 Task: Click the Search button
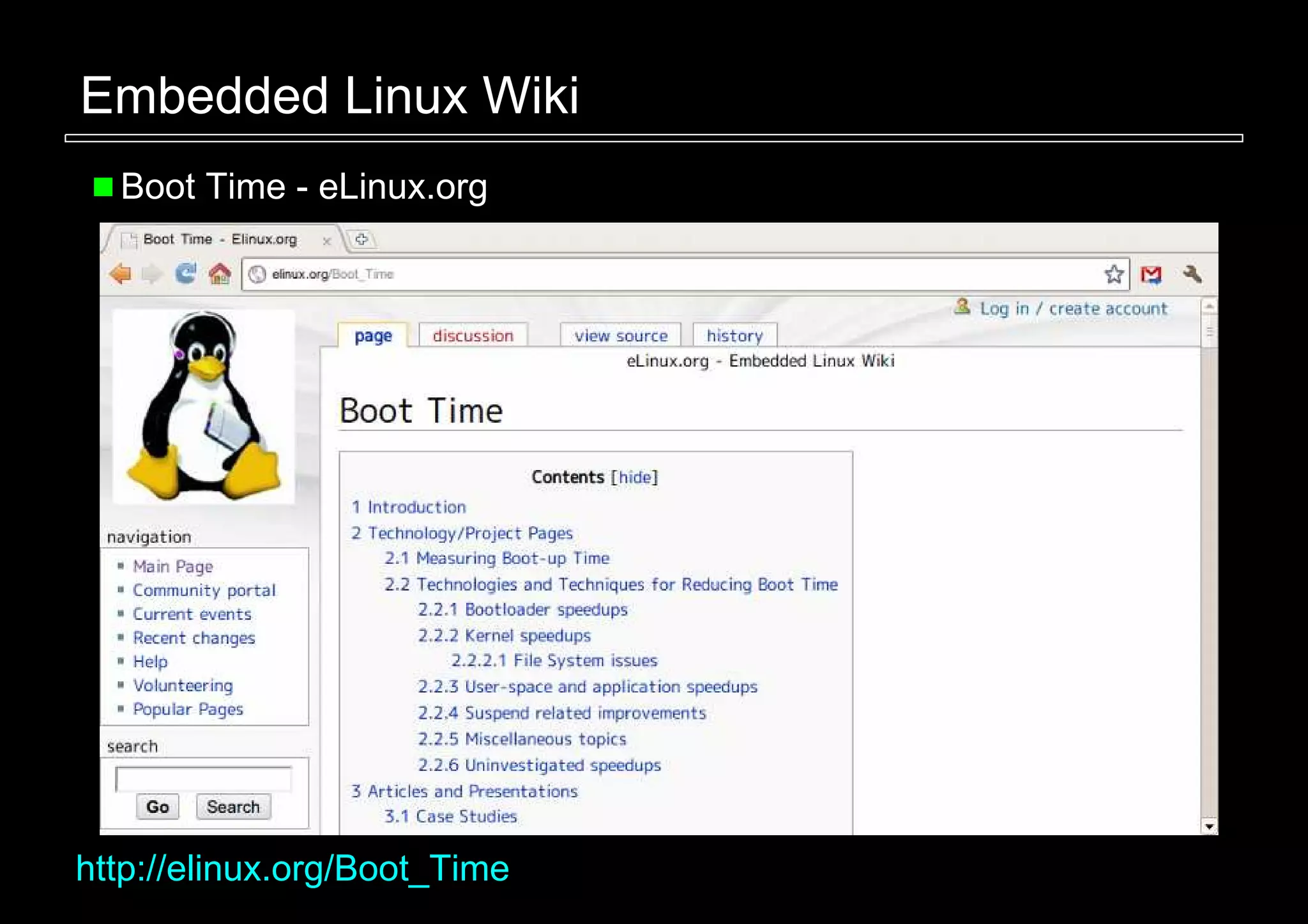233,807
